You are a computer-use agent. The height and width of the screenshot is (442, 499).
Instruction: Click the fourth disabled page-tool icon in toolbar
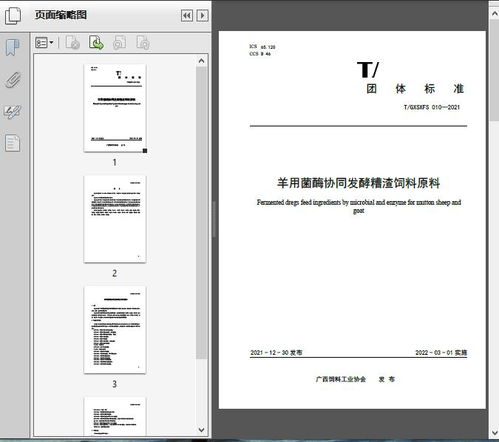[143, 43]
